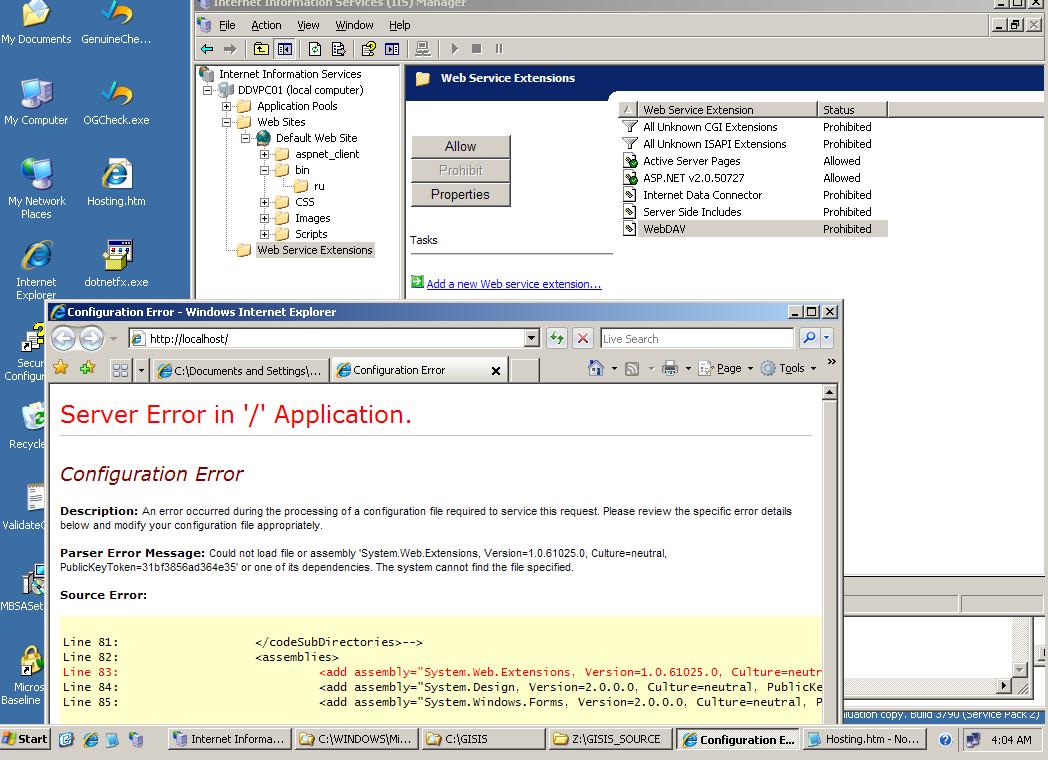This screenshot has height=760, width=1048.
Task: Expand the CSS folder node
Action: [265, 203]
